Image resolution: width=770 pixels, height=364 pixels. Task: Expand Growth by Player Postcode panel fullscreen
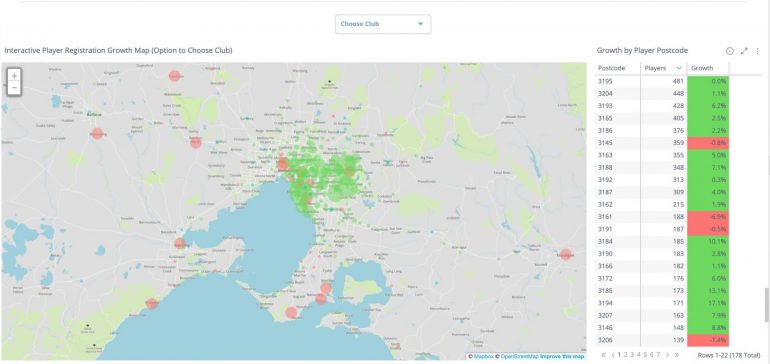[744, 51]
